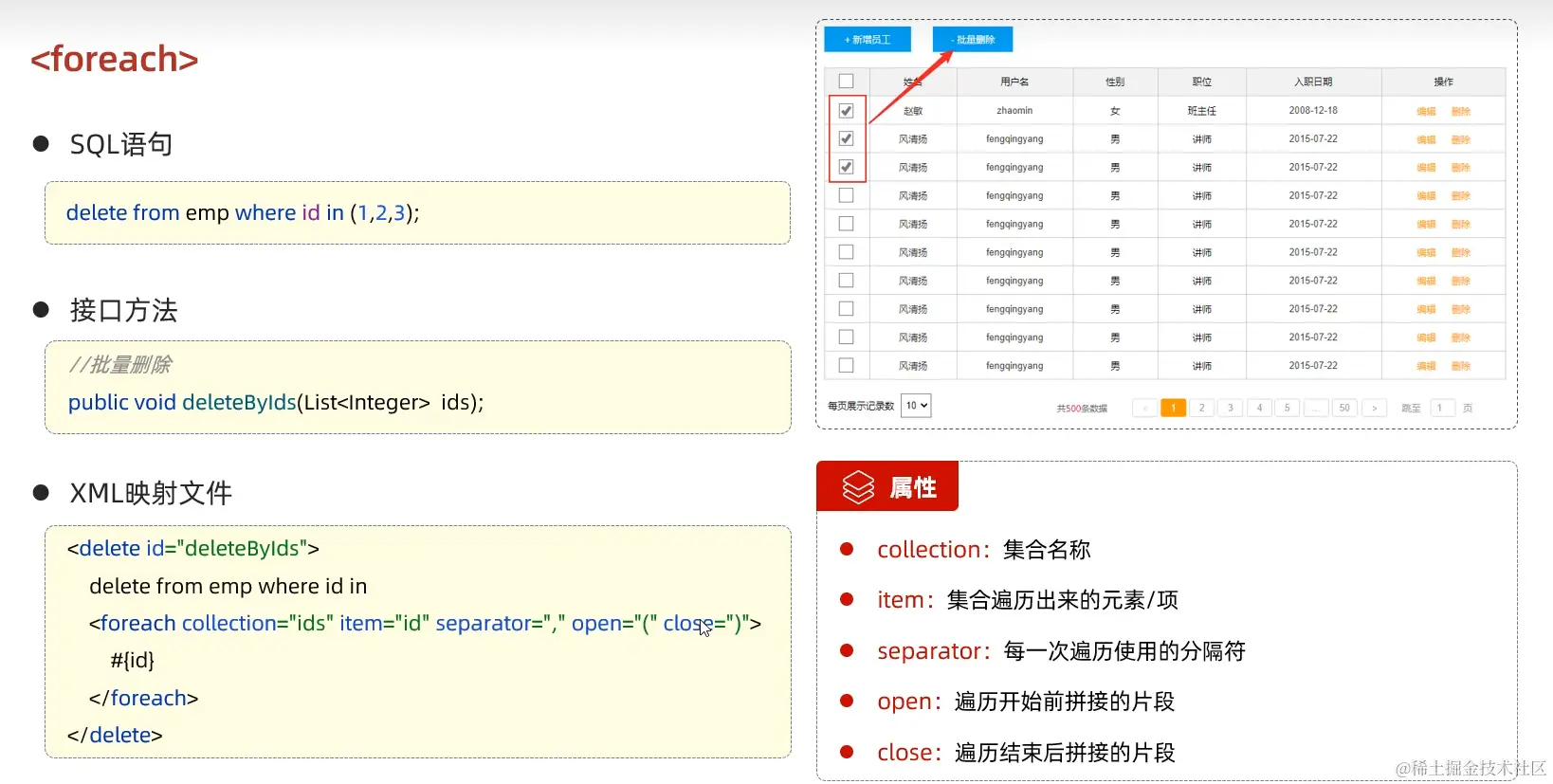The image size is (1553, 784).
Task: Click the close attribute description line under 属性
Action: click(x=1026, y=753)
